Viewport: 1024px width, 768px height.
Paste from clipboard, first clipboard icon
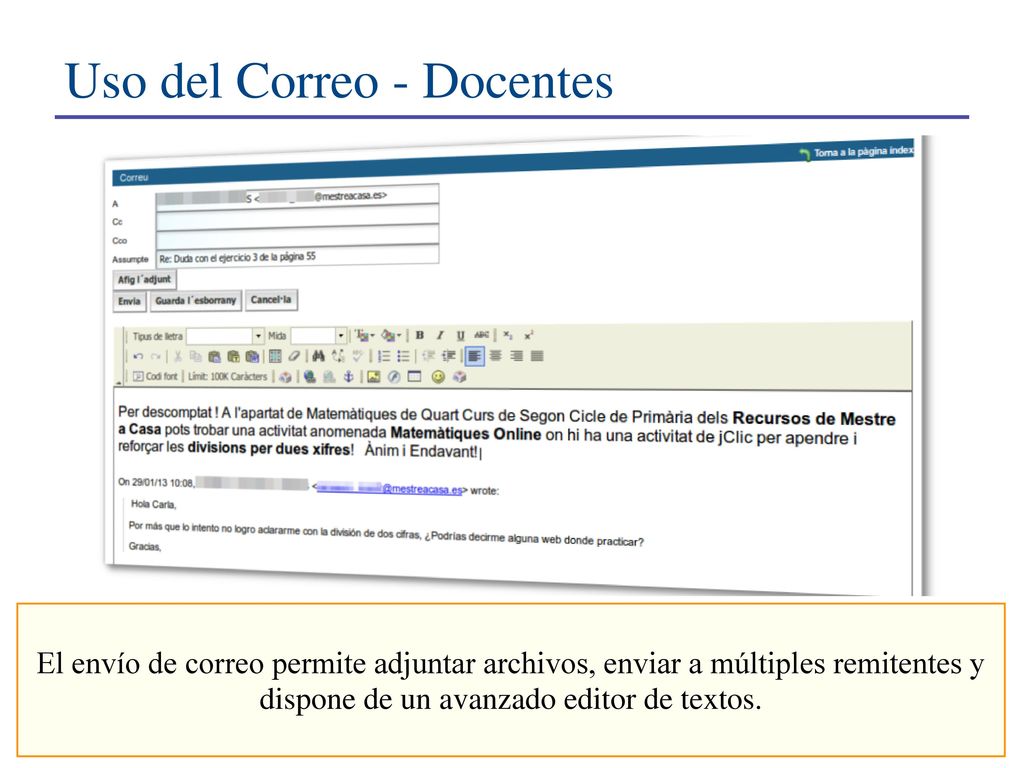tap(214, 357)
